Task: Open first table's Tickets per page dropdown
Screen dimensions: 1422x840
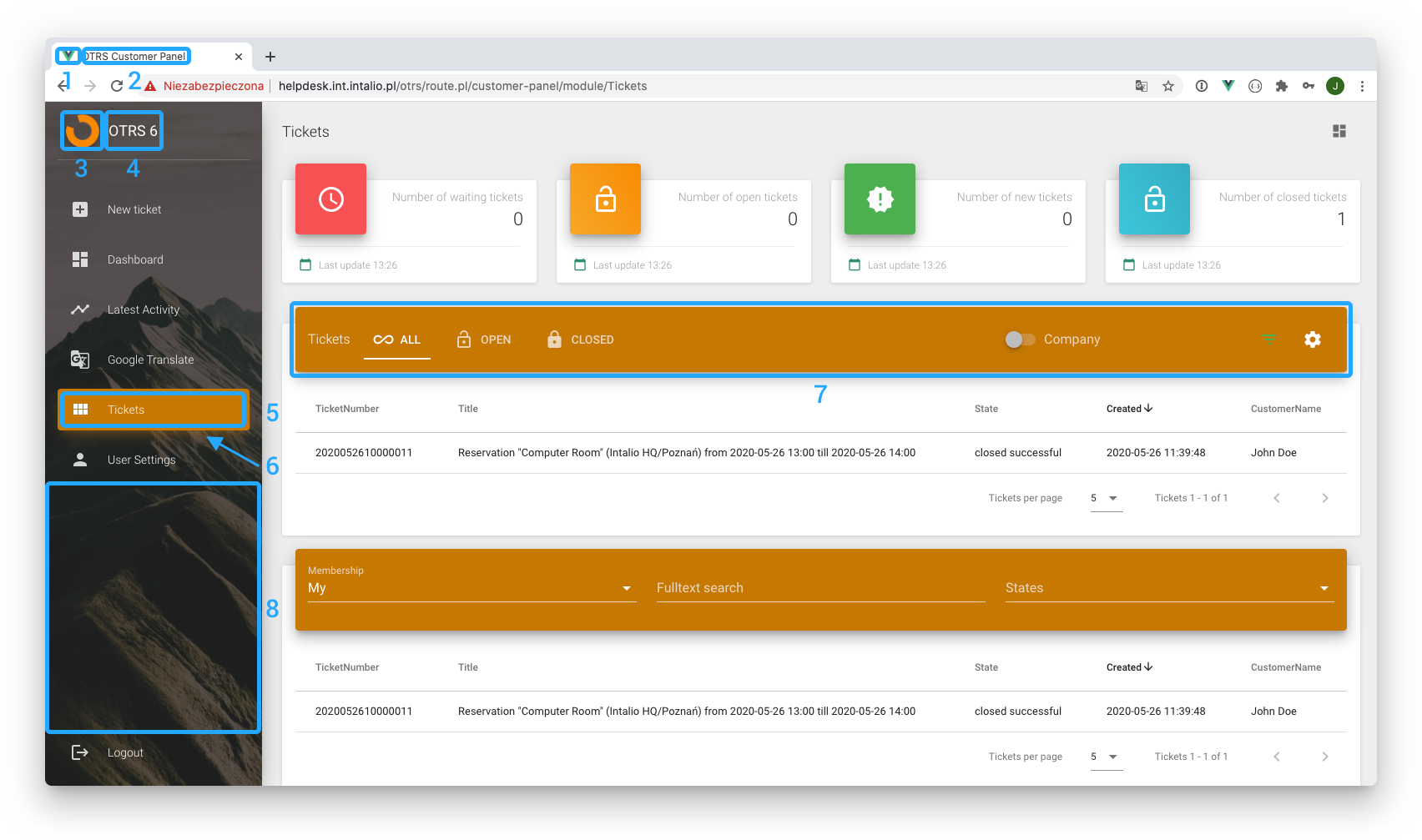Action: (x=1107, y=498)
